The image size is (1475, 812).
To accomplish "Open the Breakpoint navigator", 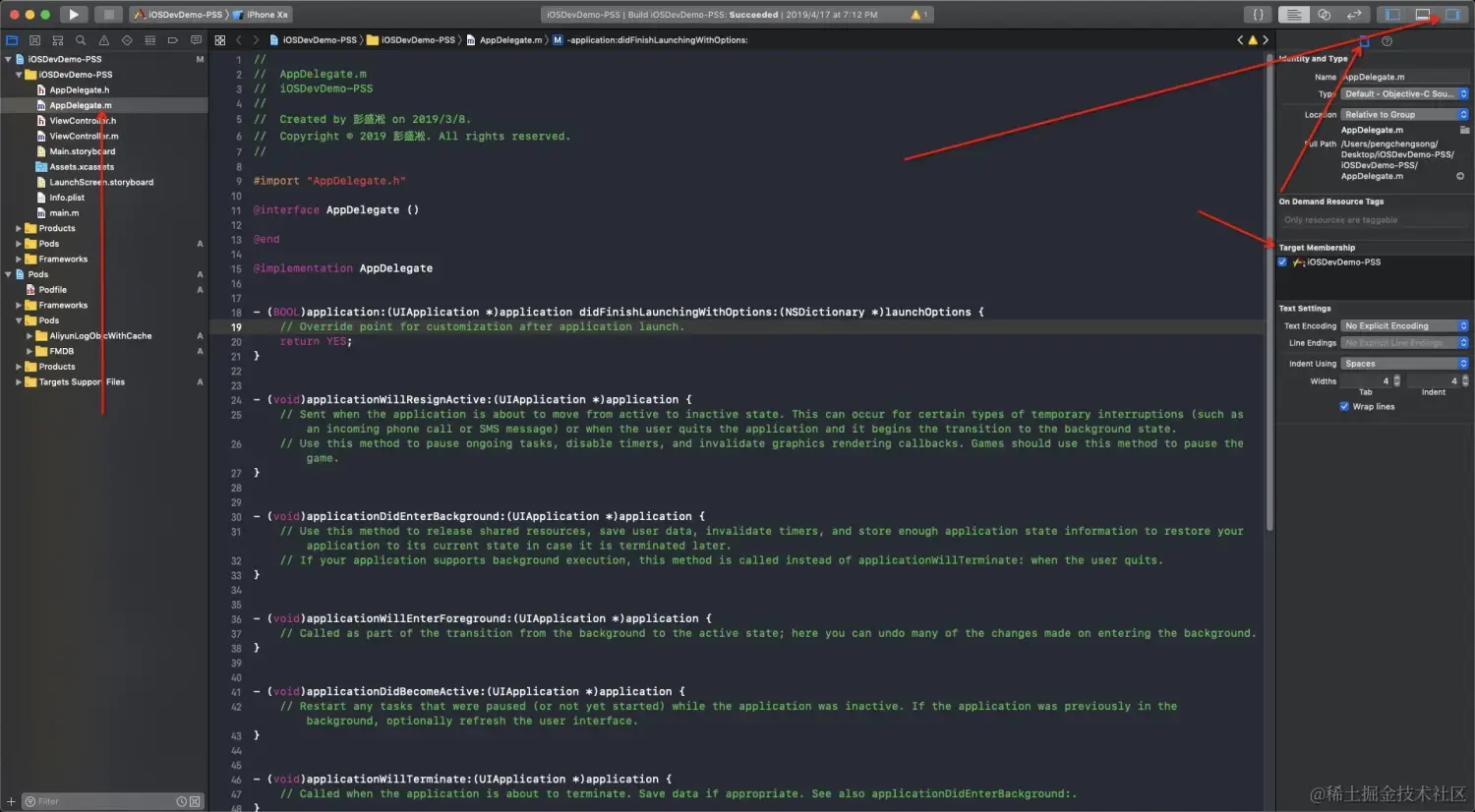I will (172, 40).
